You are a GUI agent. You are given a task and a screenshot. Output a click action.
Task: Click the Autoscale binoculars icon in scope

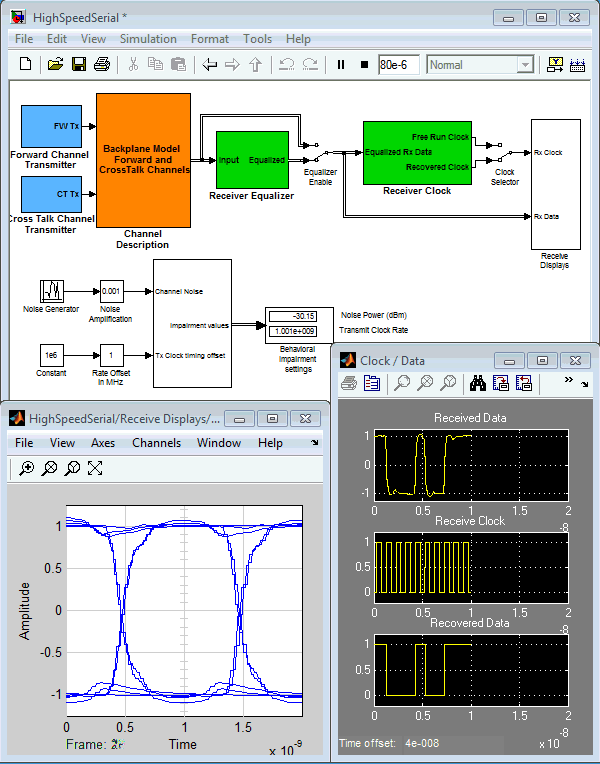(478, 382)
